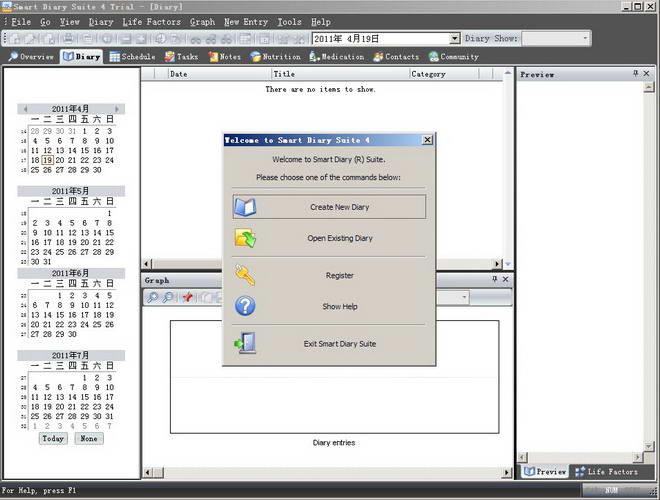The image size is (660, 500).
Task: Click the Today button below the calendar
Action: click(x=53, y=438)
